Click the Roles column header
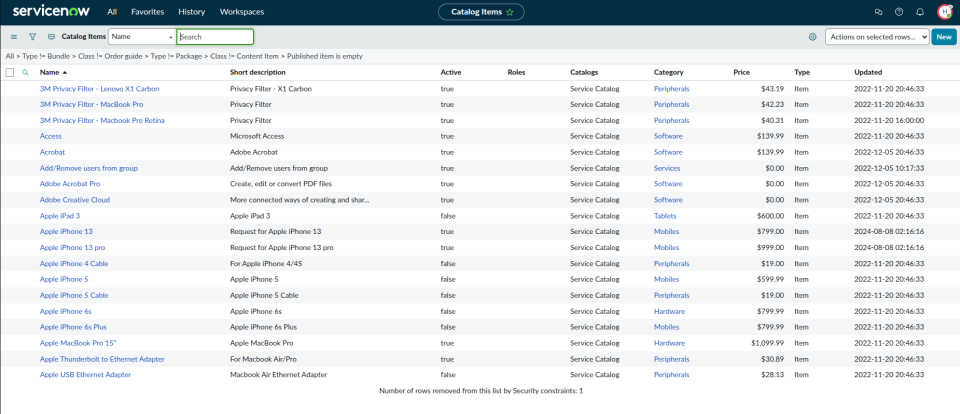 517,72
